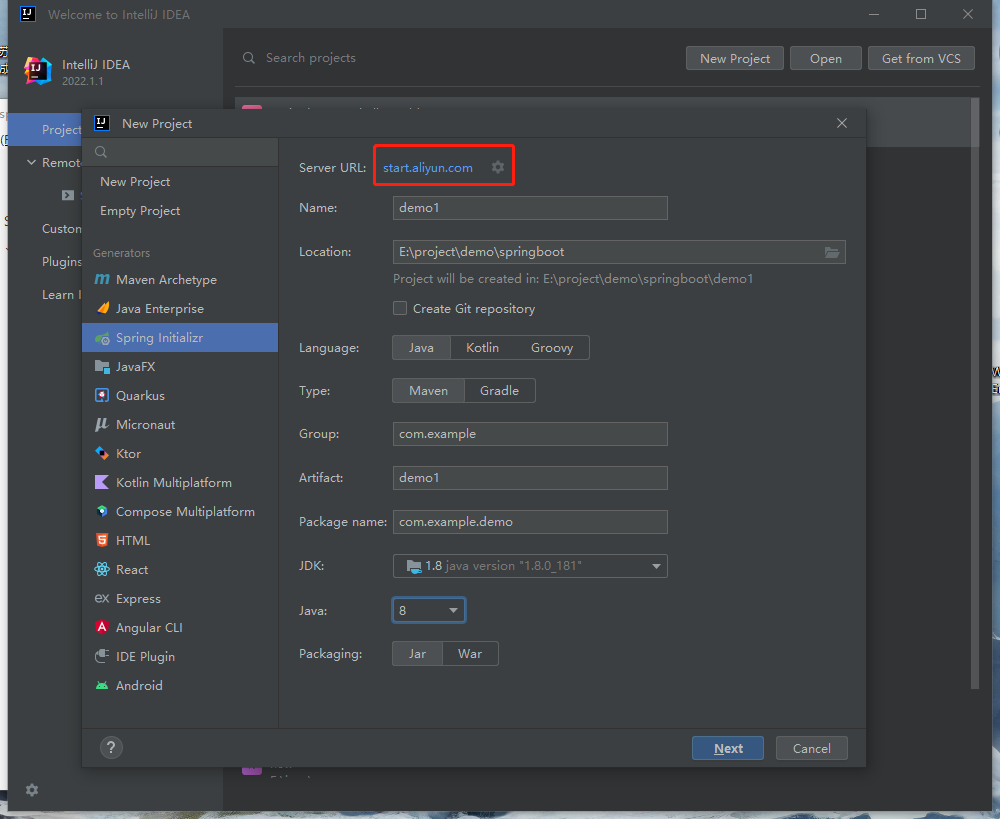Viewport: 1000px width, 819px height.
Task: Open the Java version dropdown
Action: point(429,610)
